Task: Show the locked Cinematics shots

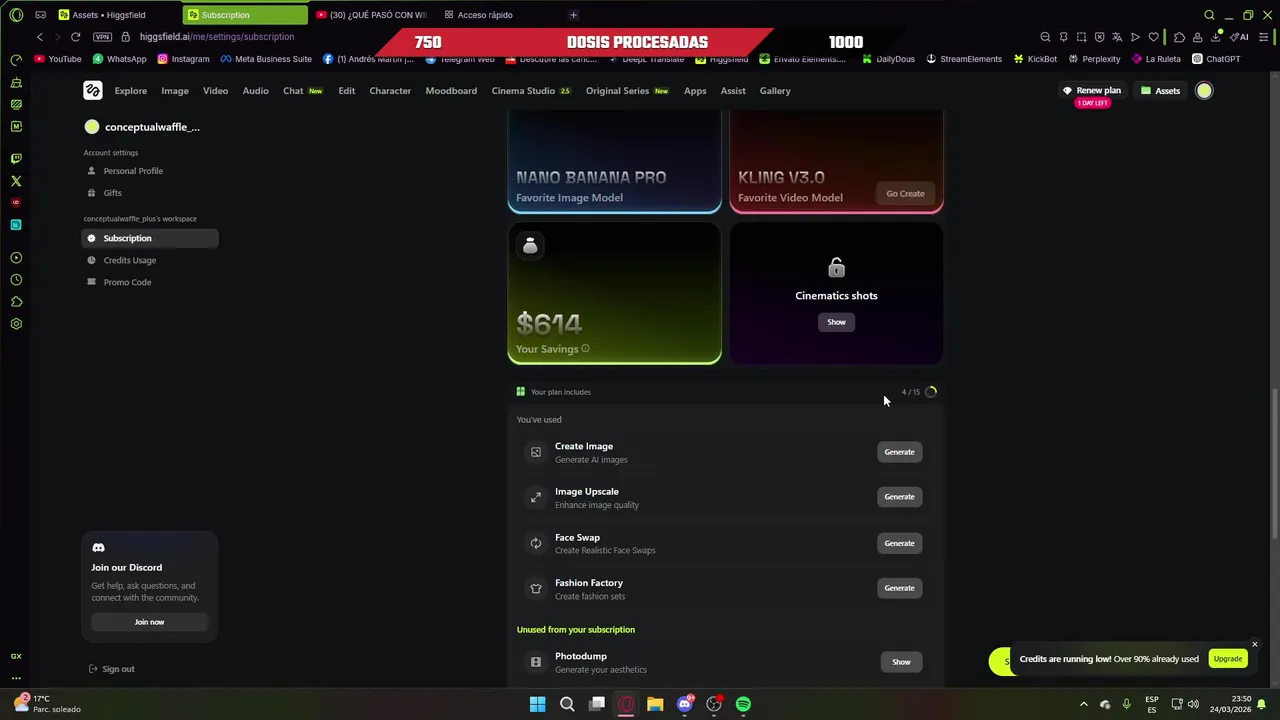Action: 836,322
